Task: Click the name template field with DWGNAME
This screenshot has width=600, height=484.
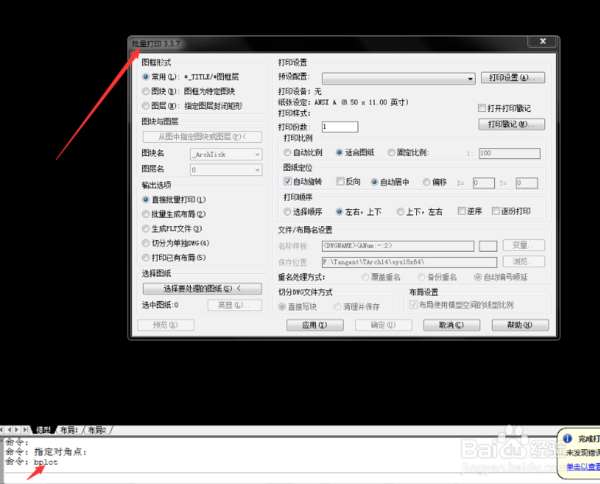Action: tap(398, 246)
